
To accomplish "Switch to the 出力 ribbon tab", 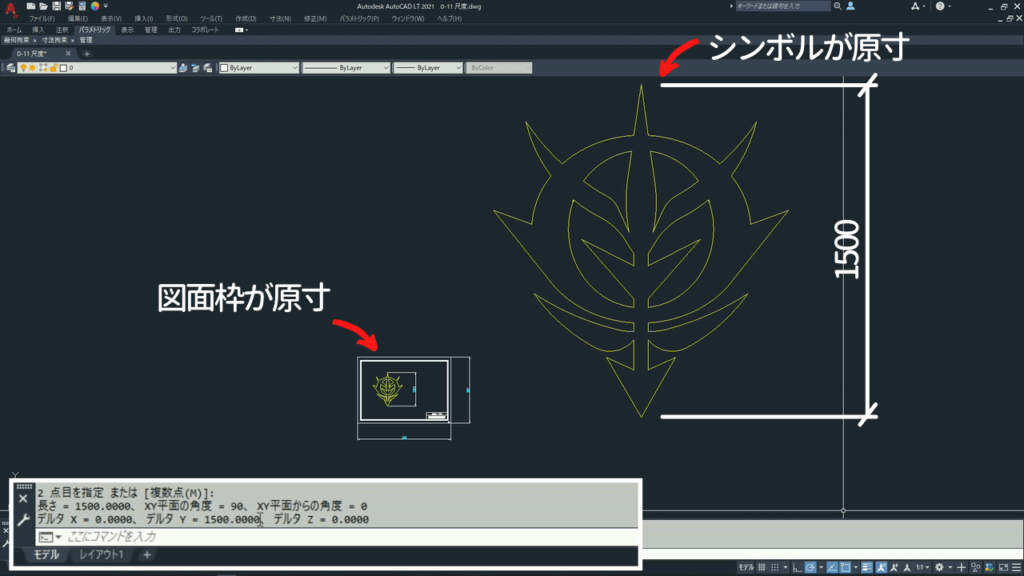I will pyautogui.click(x=174, y=30).
